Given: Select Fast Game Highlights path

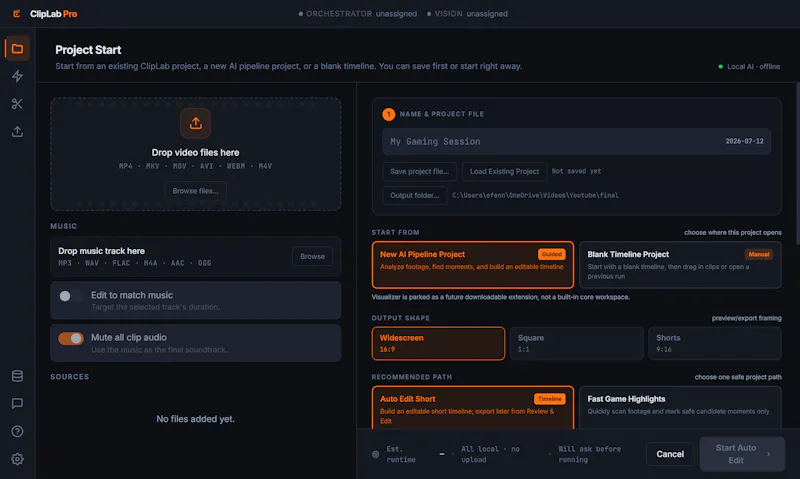Looking at the screenshot, I should click(680, 408).
